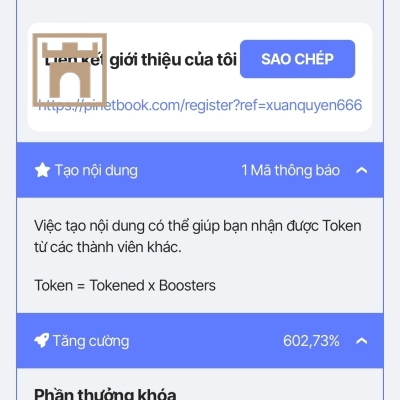
Task: Click the brown castle logo icon
Action: [70, 70]
